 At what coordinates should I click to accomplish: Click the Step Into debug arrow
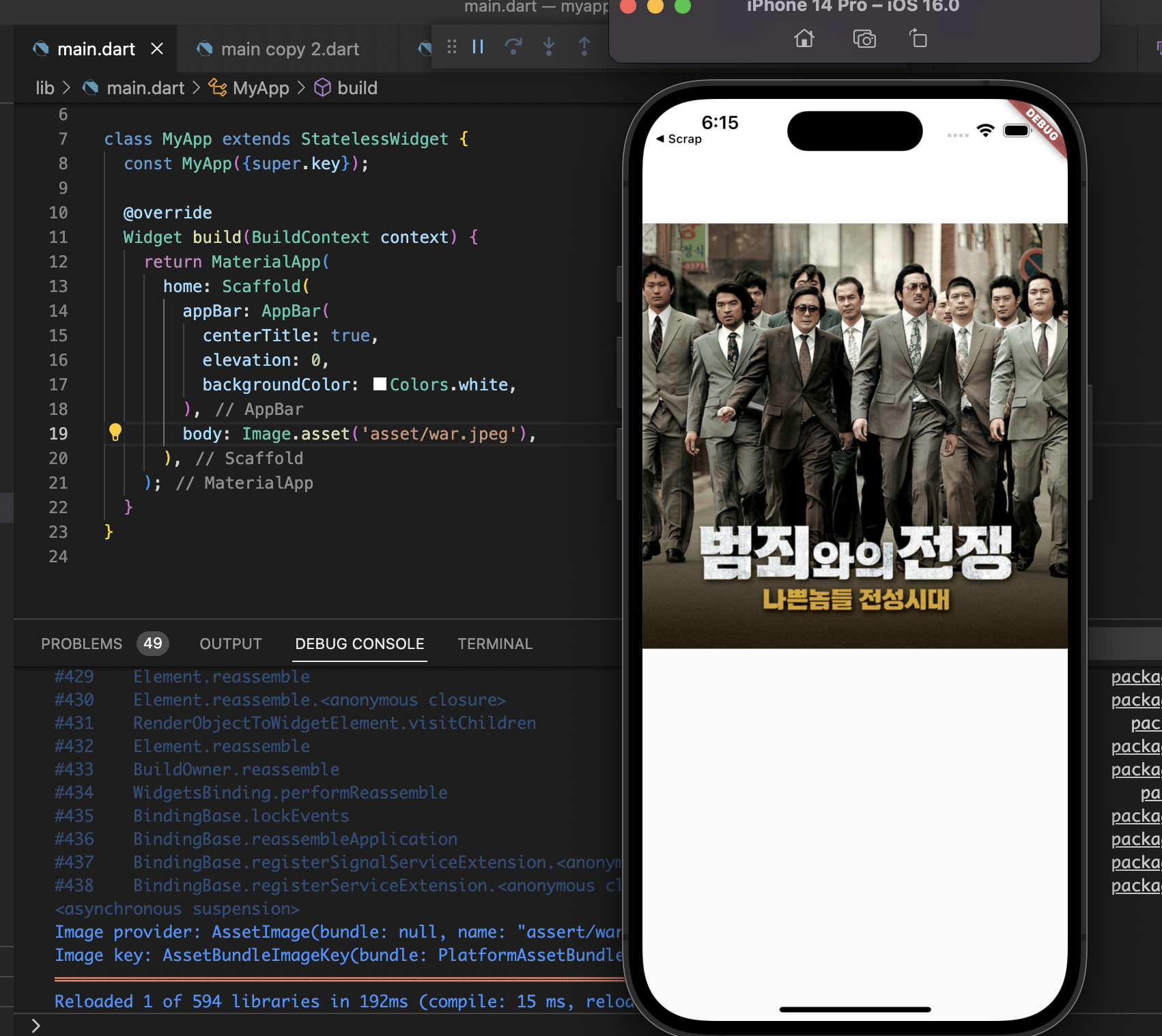coord(549,46)
